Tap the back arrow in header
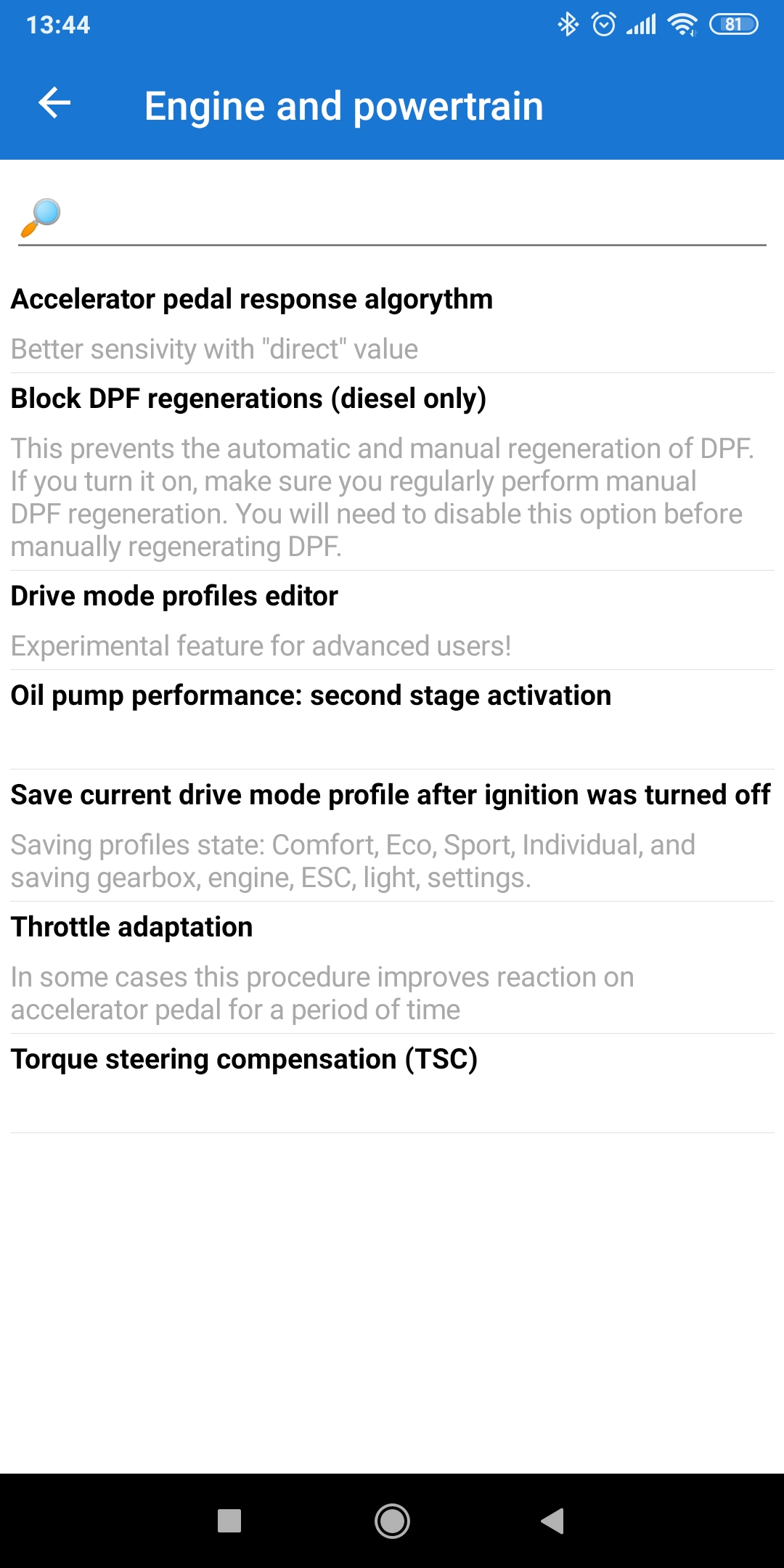This screenshot has width=784, height=1568. coord(54,103)
